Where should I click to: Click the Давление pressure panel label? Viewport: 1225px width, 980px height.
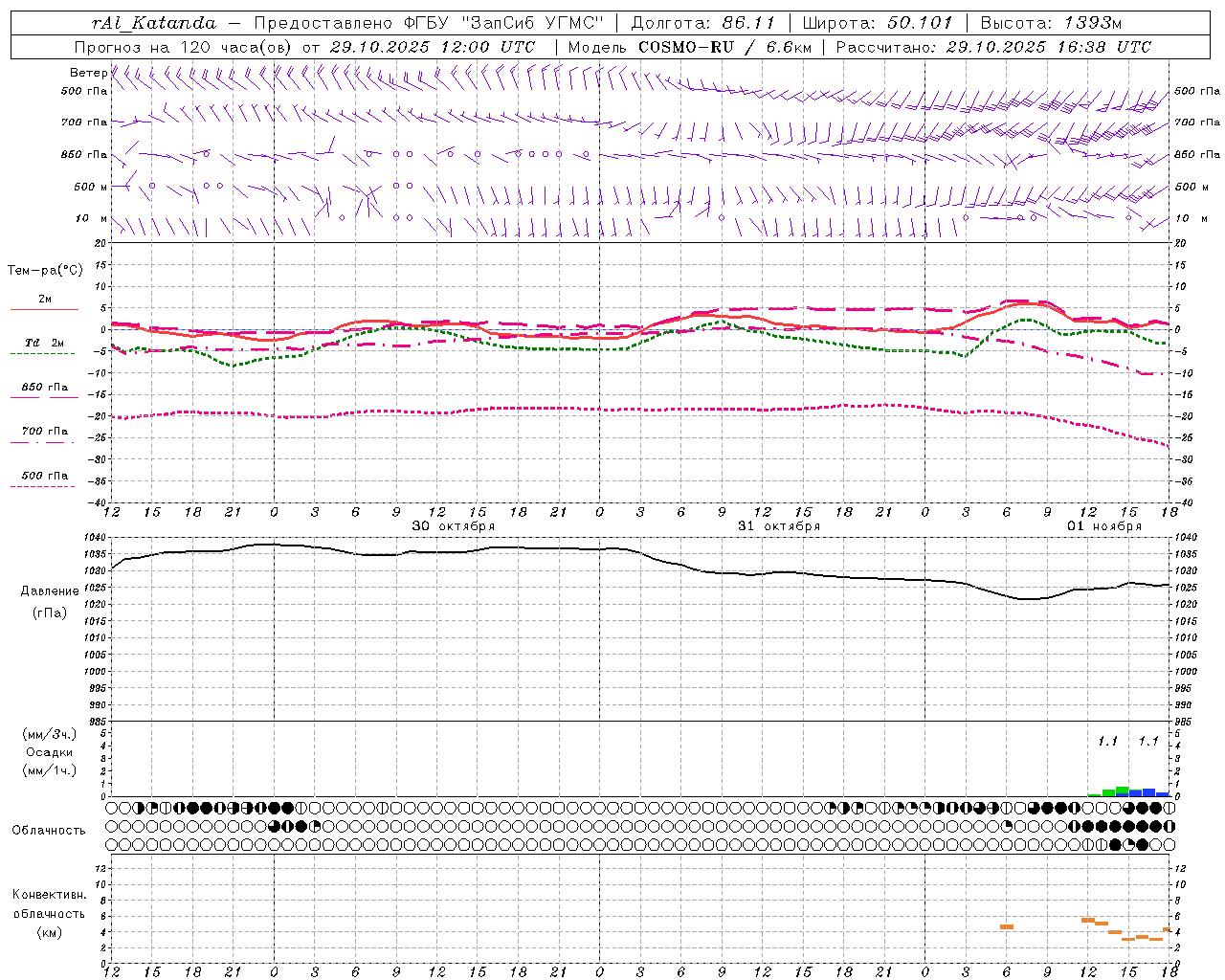coord(50,591)
